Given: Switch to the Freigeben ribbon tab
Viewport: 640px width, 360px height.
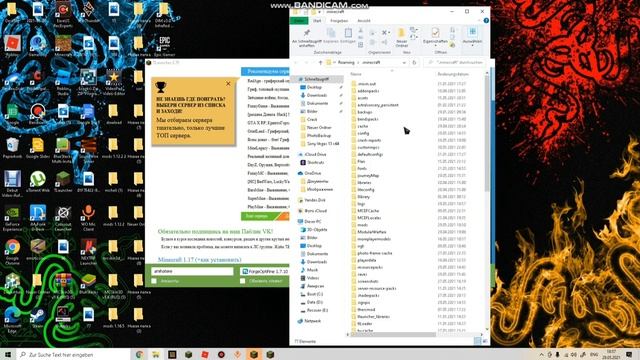Looking at the screenshot, I should click(x=339, y=20).
